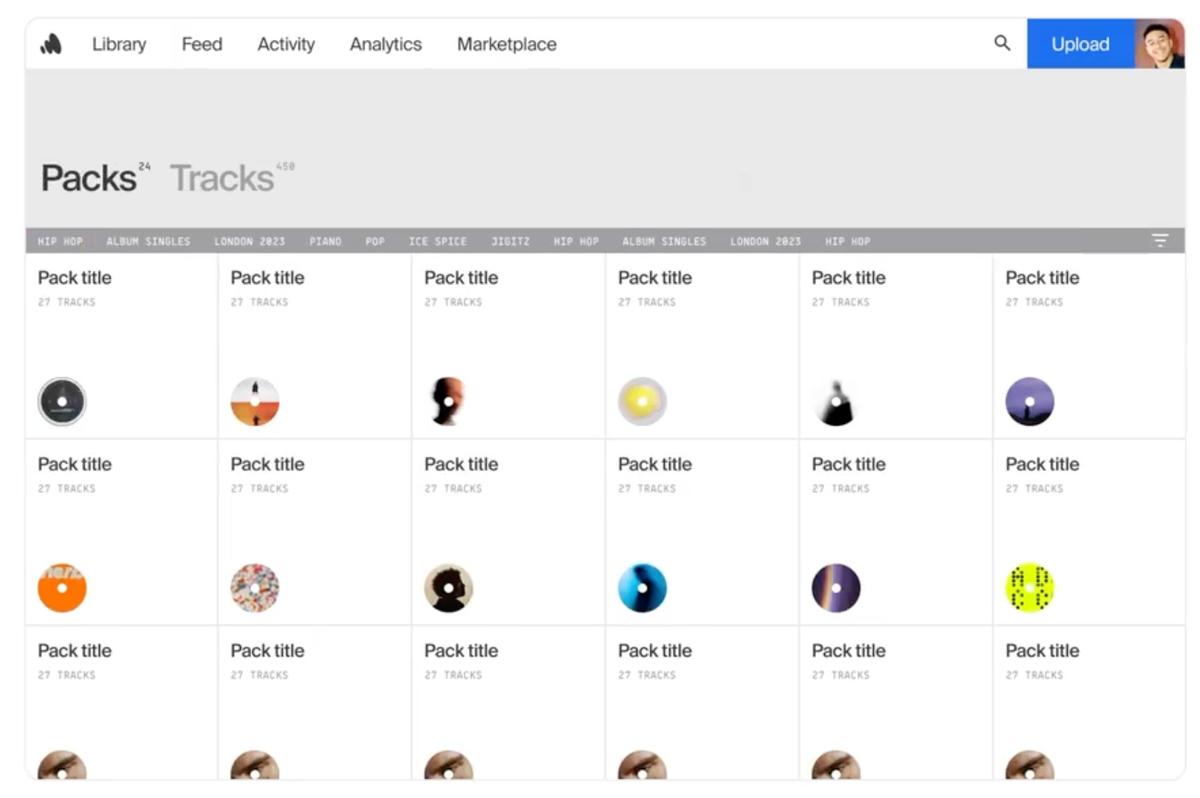This screenshot has height=798, width=1200.
Task: Select the pale yellow disc pack cover
Action: (642, 402)
